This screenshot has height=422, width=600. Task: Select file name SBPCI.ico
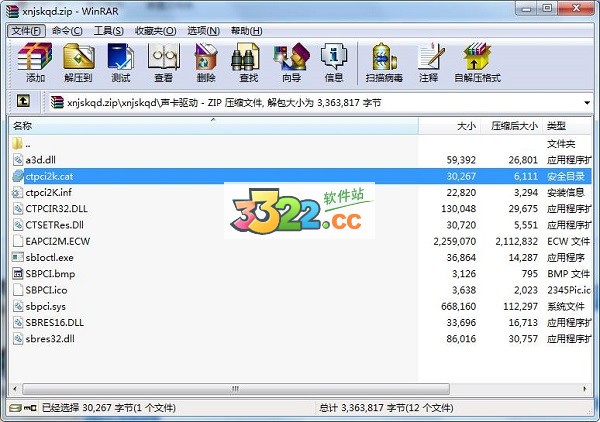point(46,290)
